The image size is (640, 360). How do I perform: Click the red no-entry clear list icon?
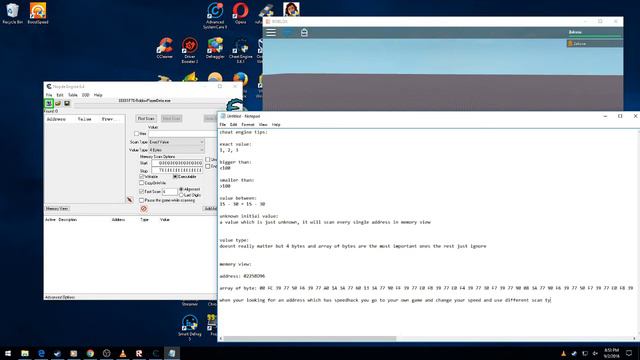click(x=144, y=209)
